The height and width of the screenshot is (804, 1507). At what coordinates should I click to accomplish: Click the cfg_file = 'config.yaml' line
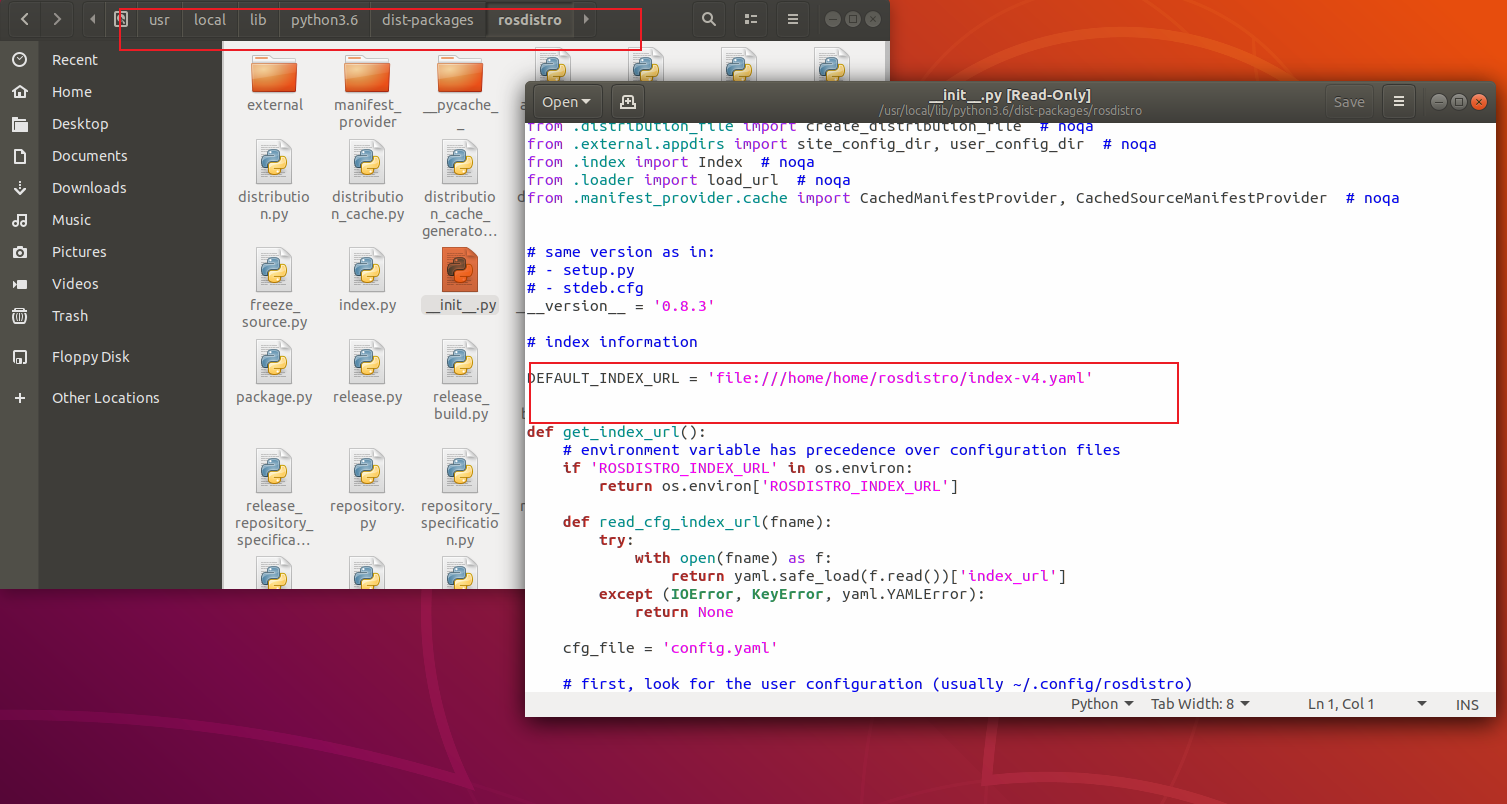(670, 648)
